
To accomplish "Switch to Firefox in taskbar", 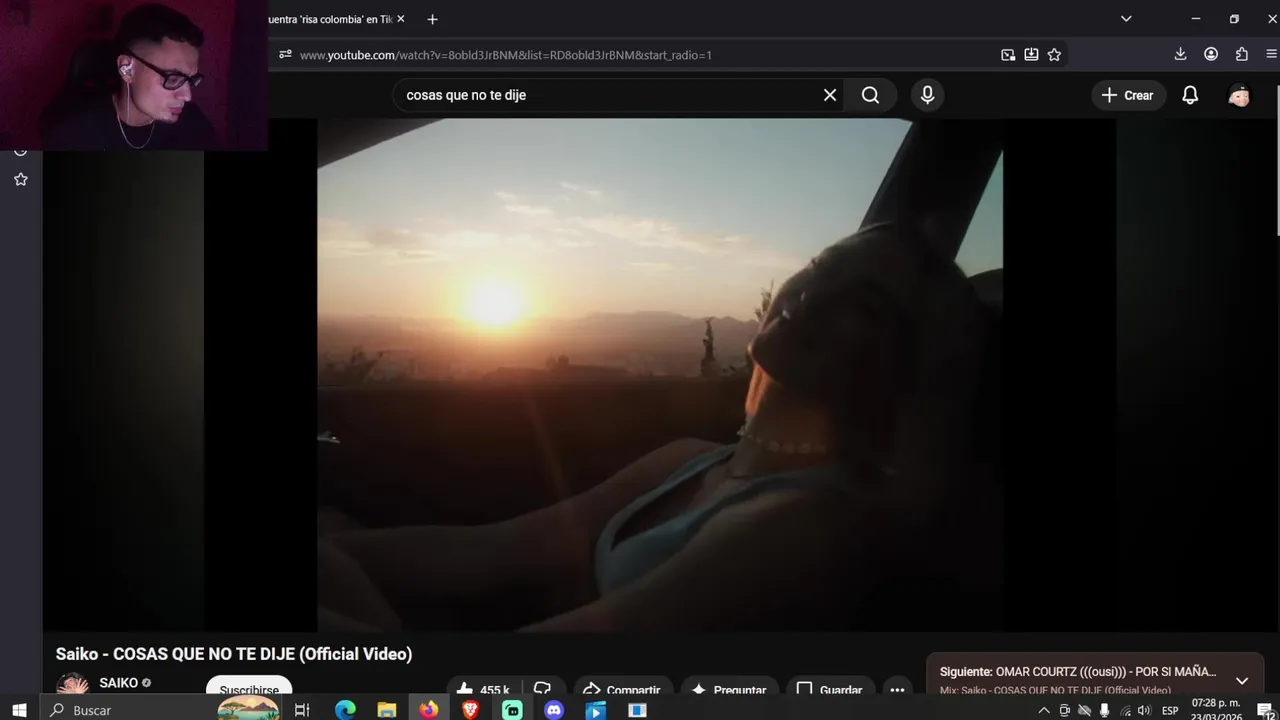I will [x=428, y=710].
